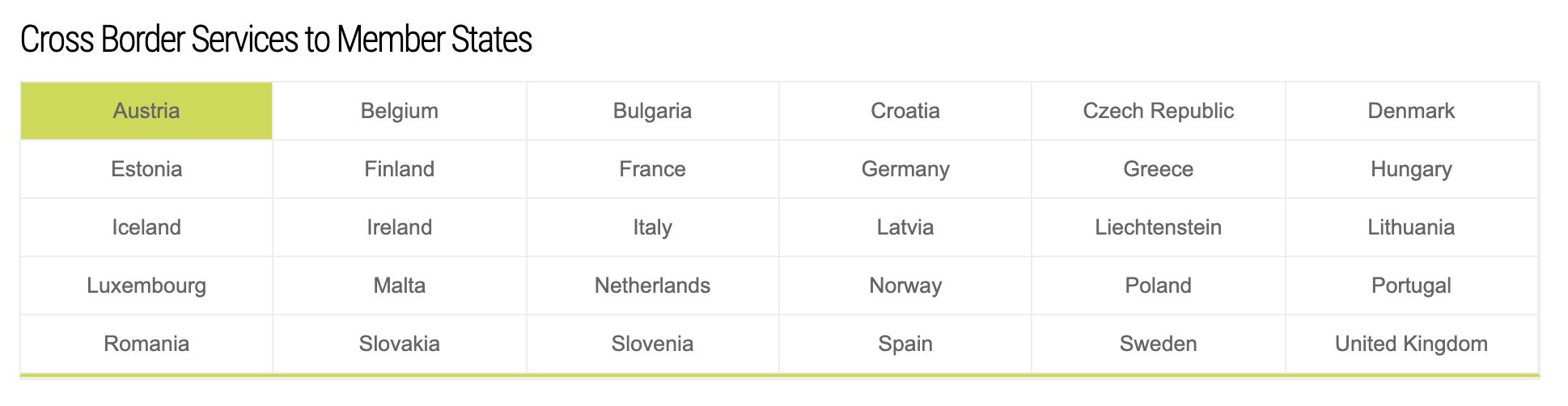The image size is (1568, 406).
Task: Click the Croatia country tab
Action: coord(905,111)
